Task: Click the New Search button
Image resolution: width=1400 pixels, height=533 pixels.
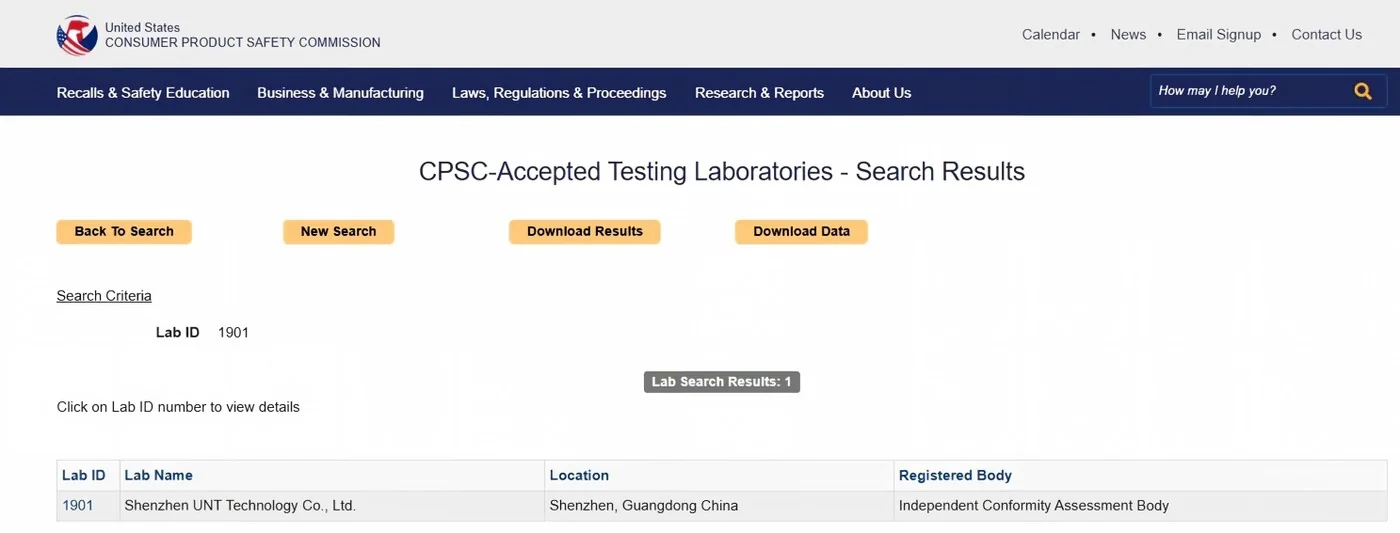Action: [x=339, y=232]
